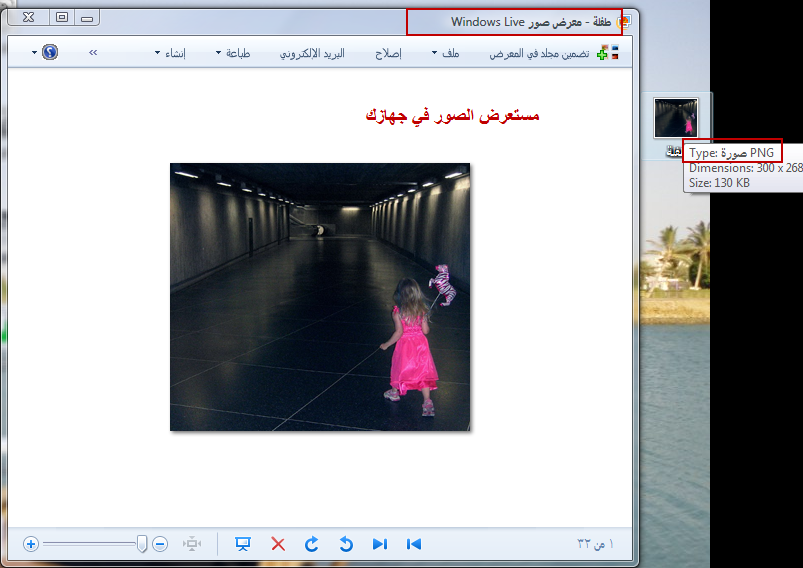Expand the طباعة (Print) dropdown
The width and height of the screenshot is (803, 568).
point(233,53)
